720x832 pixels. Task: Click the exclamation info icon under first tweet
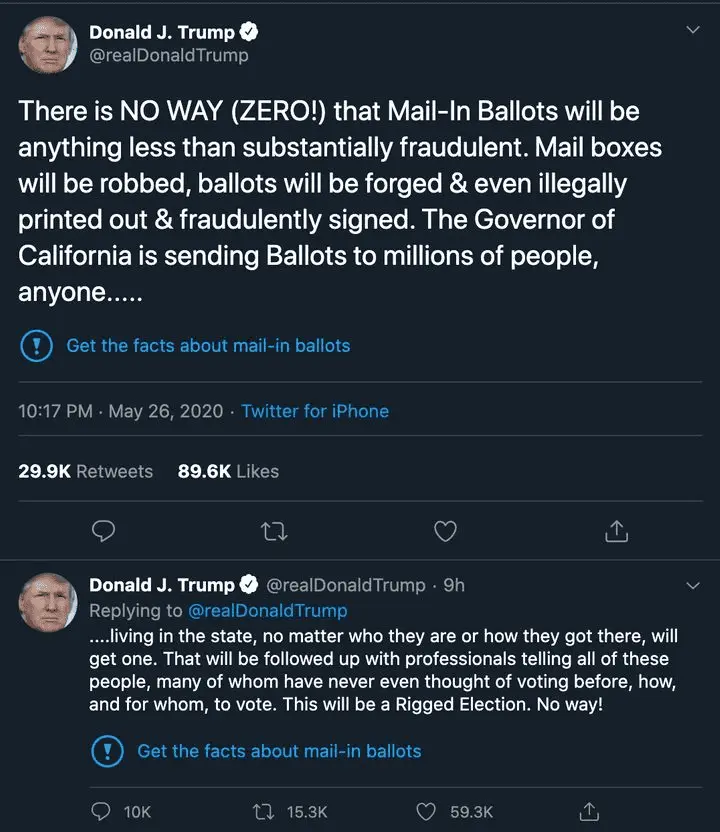pyautogui.click(x=37, y=346)
